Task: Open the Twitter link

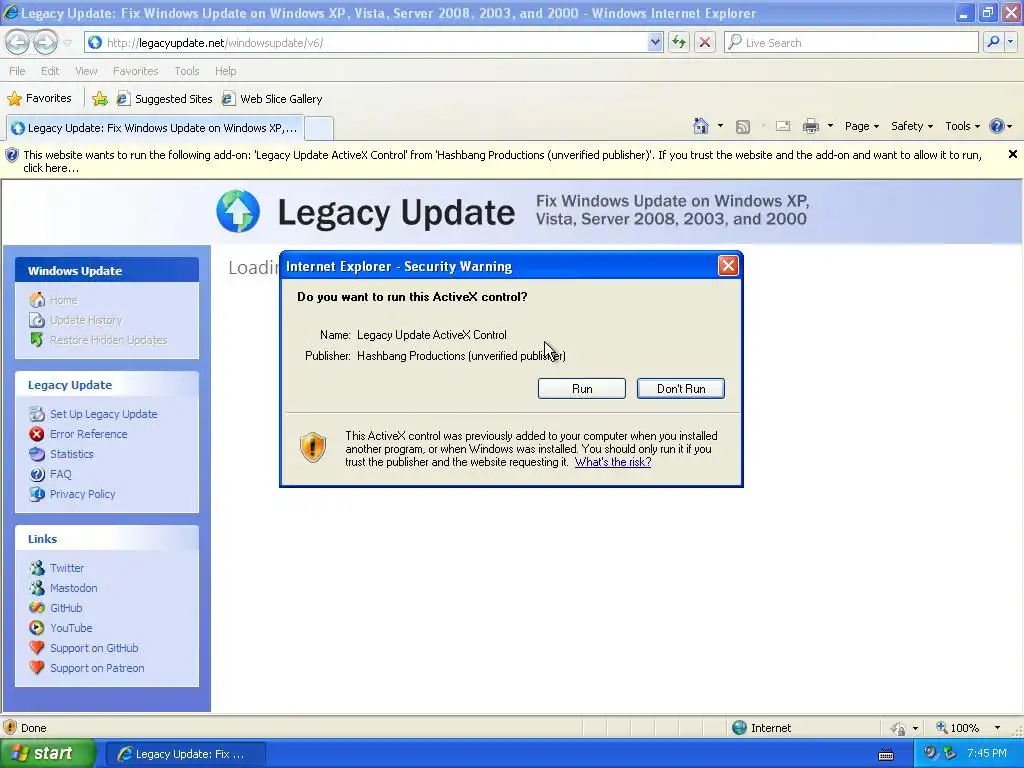Action: pos(67,568)
